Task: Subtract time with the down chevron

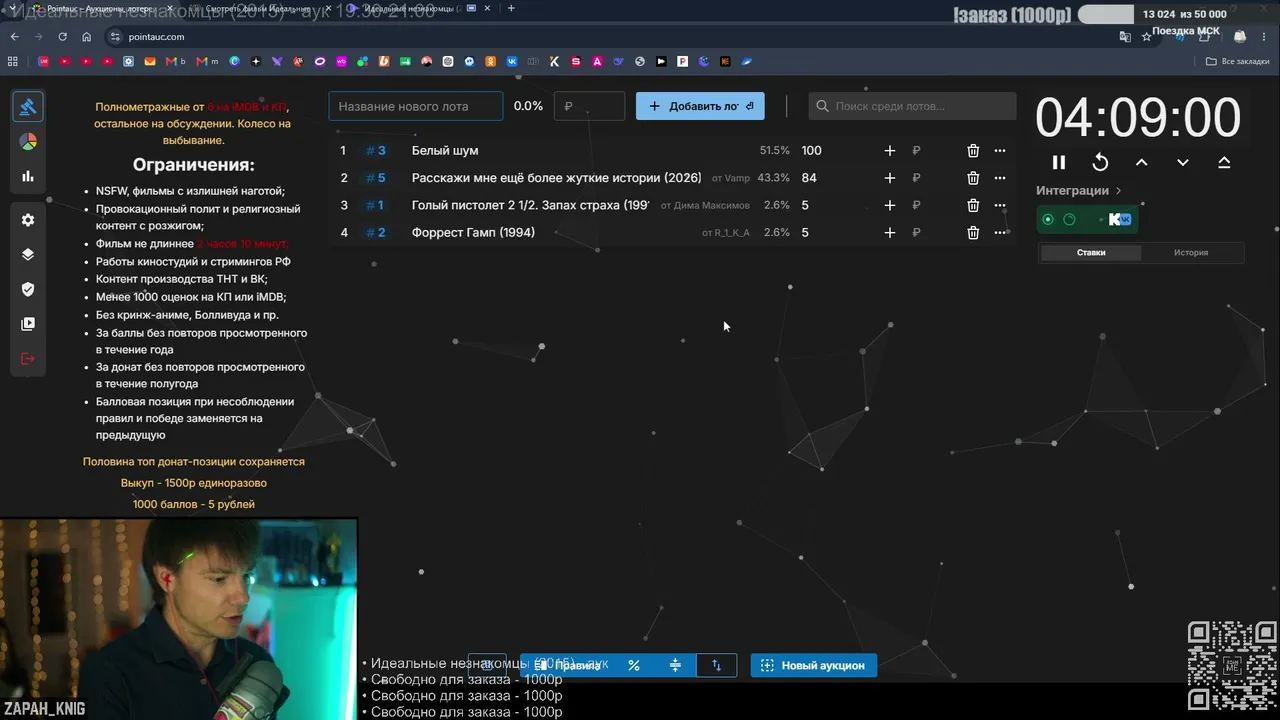Action: tap(1183, 162)
